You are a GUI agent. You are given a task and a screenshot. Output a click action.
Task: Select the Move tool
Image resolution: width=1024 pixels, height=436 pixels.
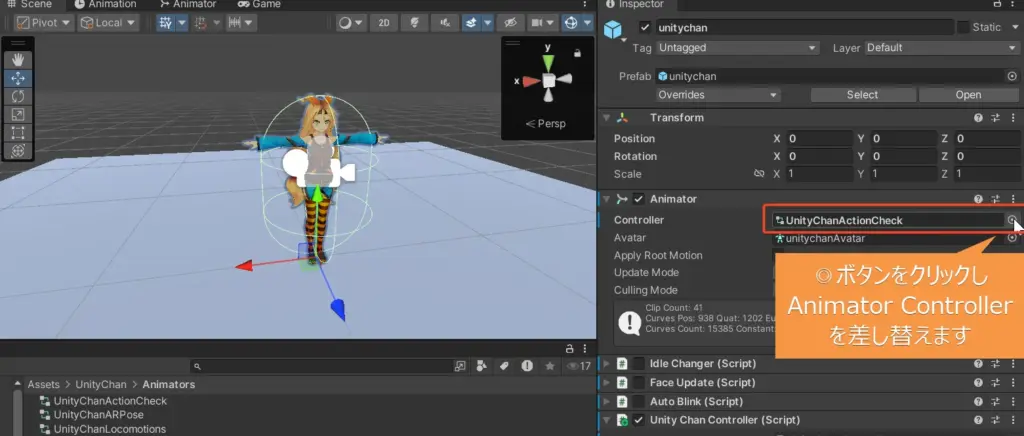click(18, 78)
